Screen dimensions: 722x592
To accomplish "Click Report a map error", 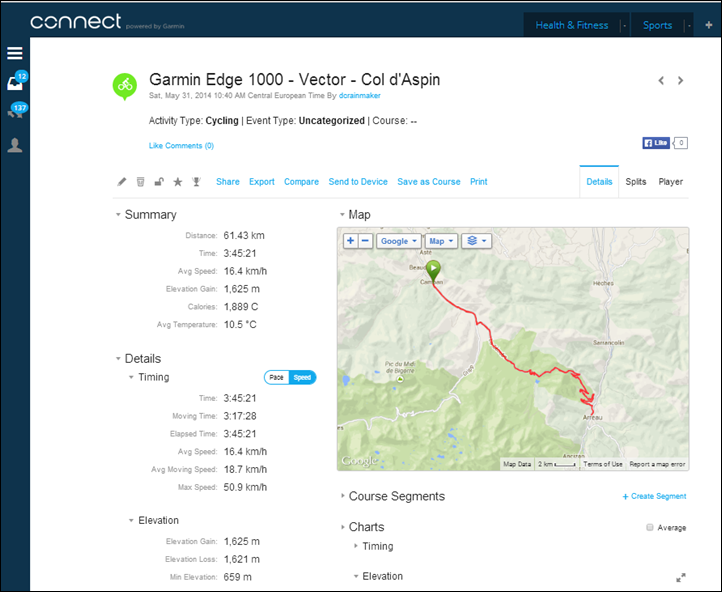I will [657, 464].
